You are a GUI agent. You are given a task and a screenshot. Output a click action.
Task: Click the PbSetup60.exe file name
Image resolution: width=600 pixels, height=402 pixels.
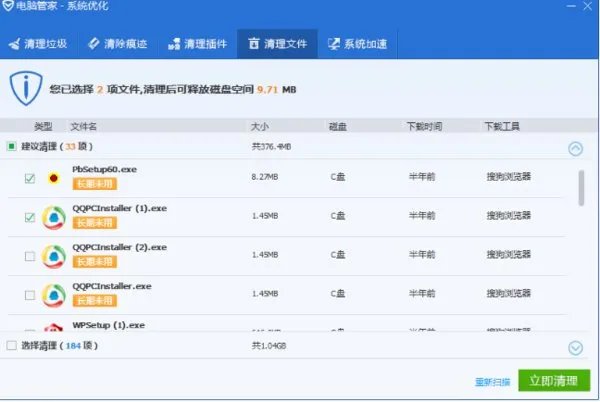pos(104,169)
